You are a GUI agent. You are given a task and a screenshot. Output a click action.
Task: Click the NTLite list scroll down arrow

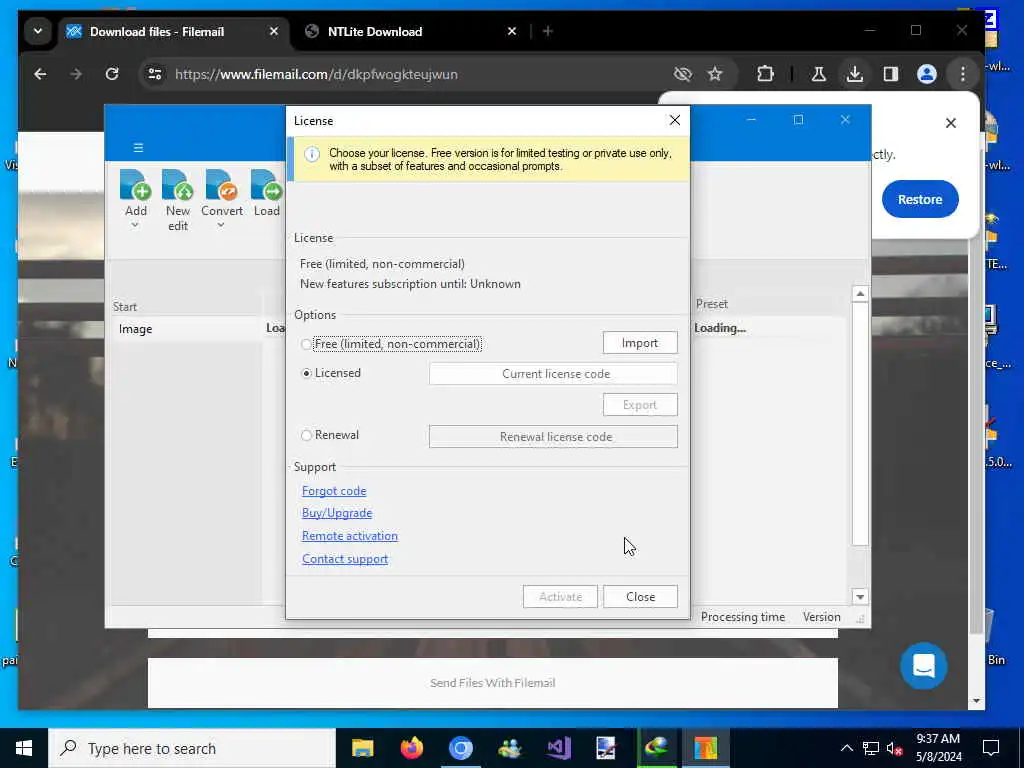(860, 596)
